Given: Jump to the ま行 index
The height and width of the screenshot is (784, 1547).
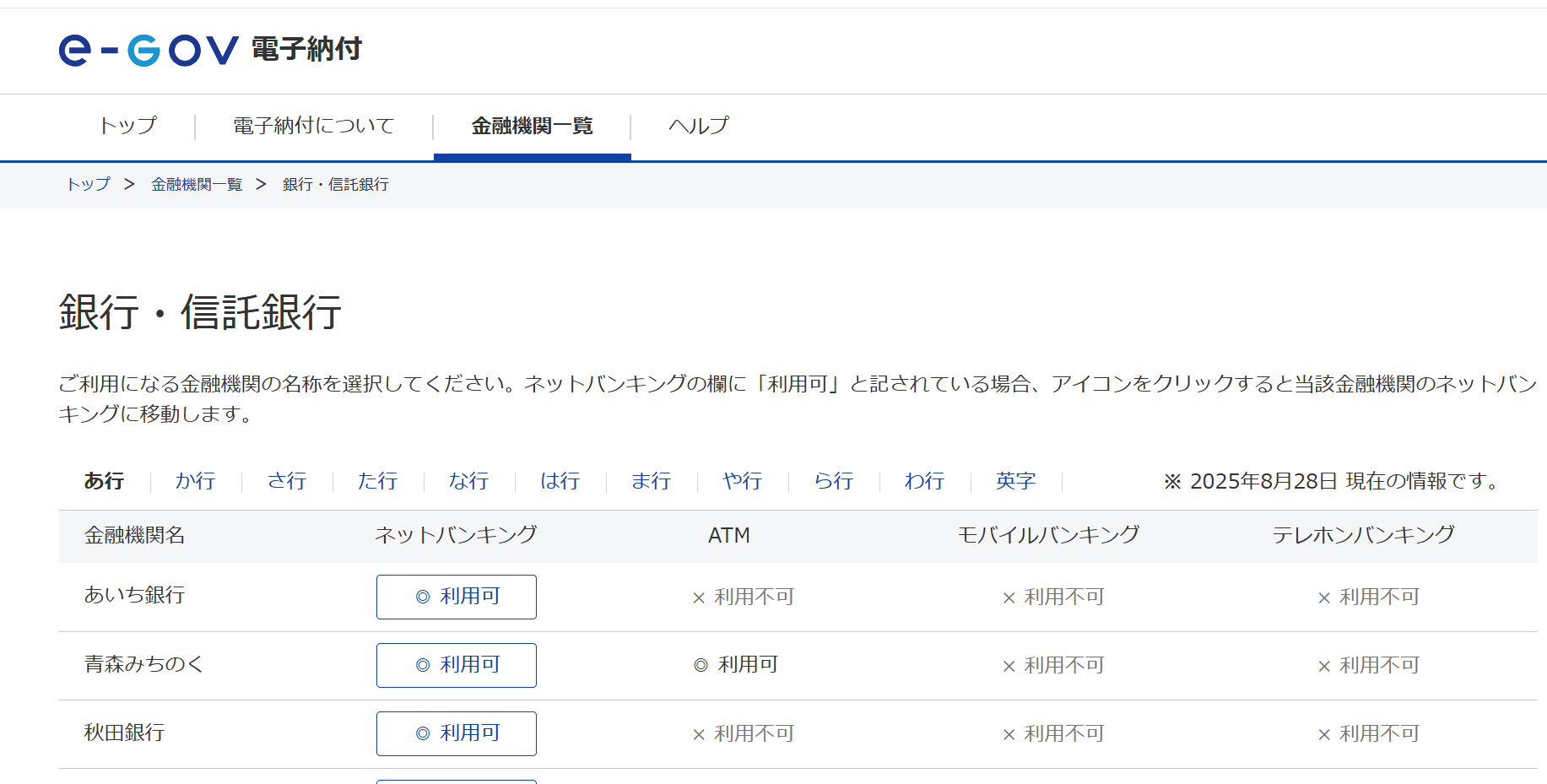Looking at the screenshot, I should click(651, 481).
